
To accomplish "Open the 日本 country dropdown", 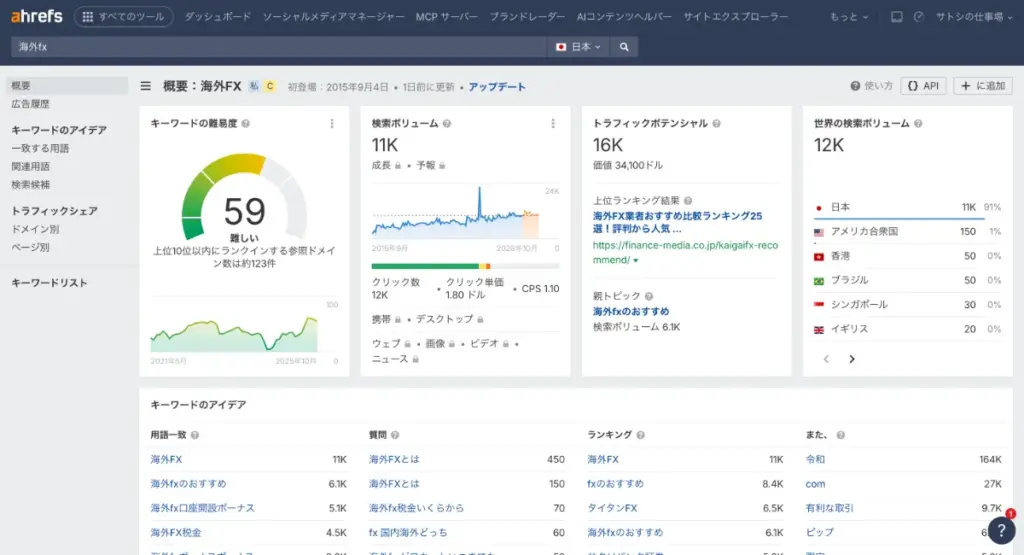I will click(x=579, y=47).
